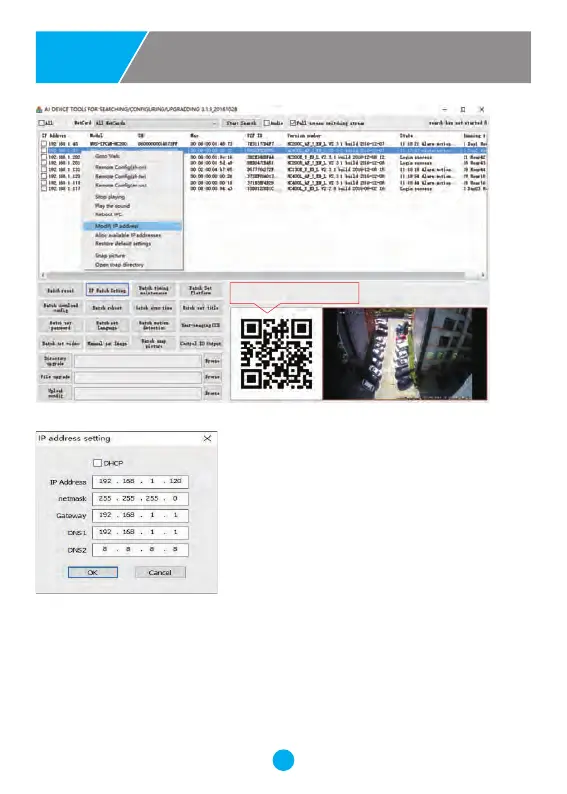Click the File upgrade path field
The width and height of the screenshot is (567, 794).
coord(138,377)
